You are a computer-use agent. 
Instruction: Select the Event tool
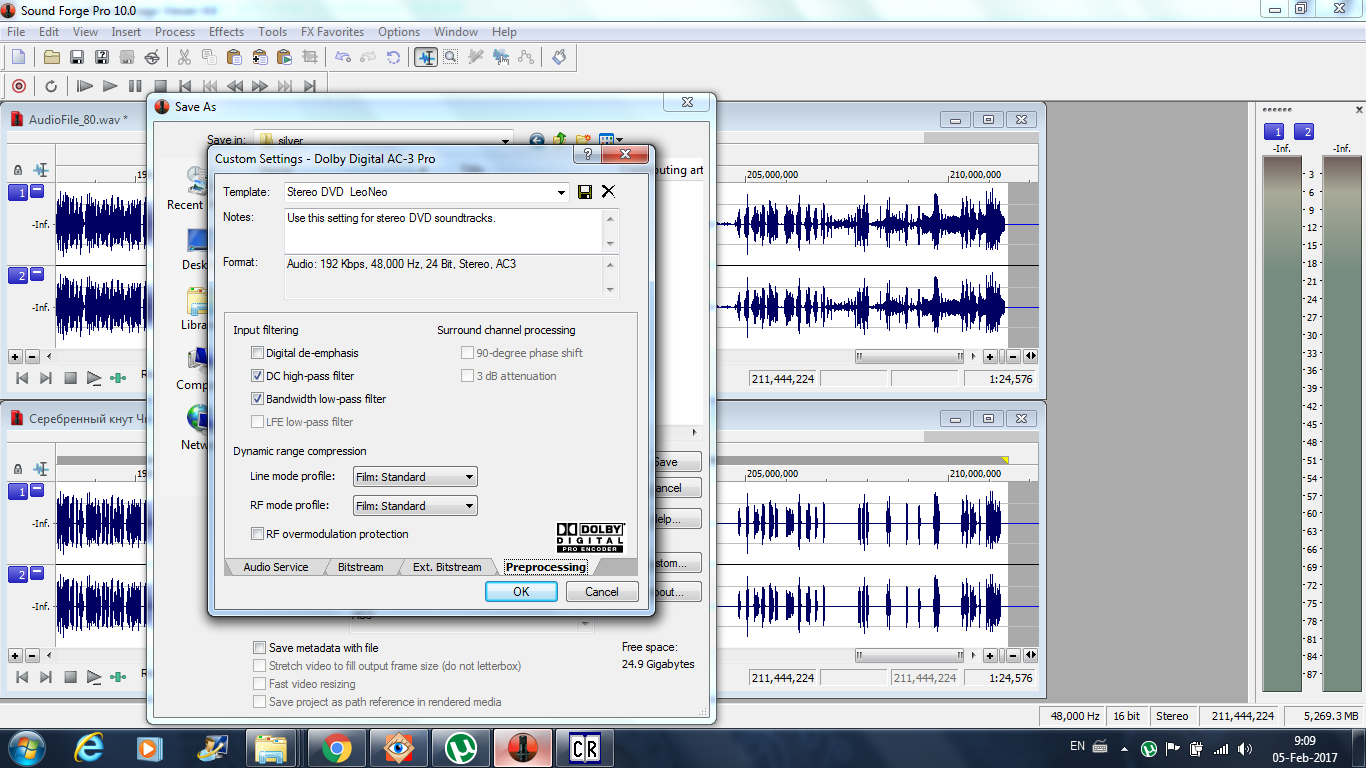pyautogui.click(x=501, y=57)
